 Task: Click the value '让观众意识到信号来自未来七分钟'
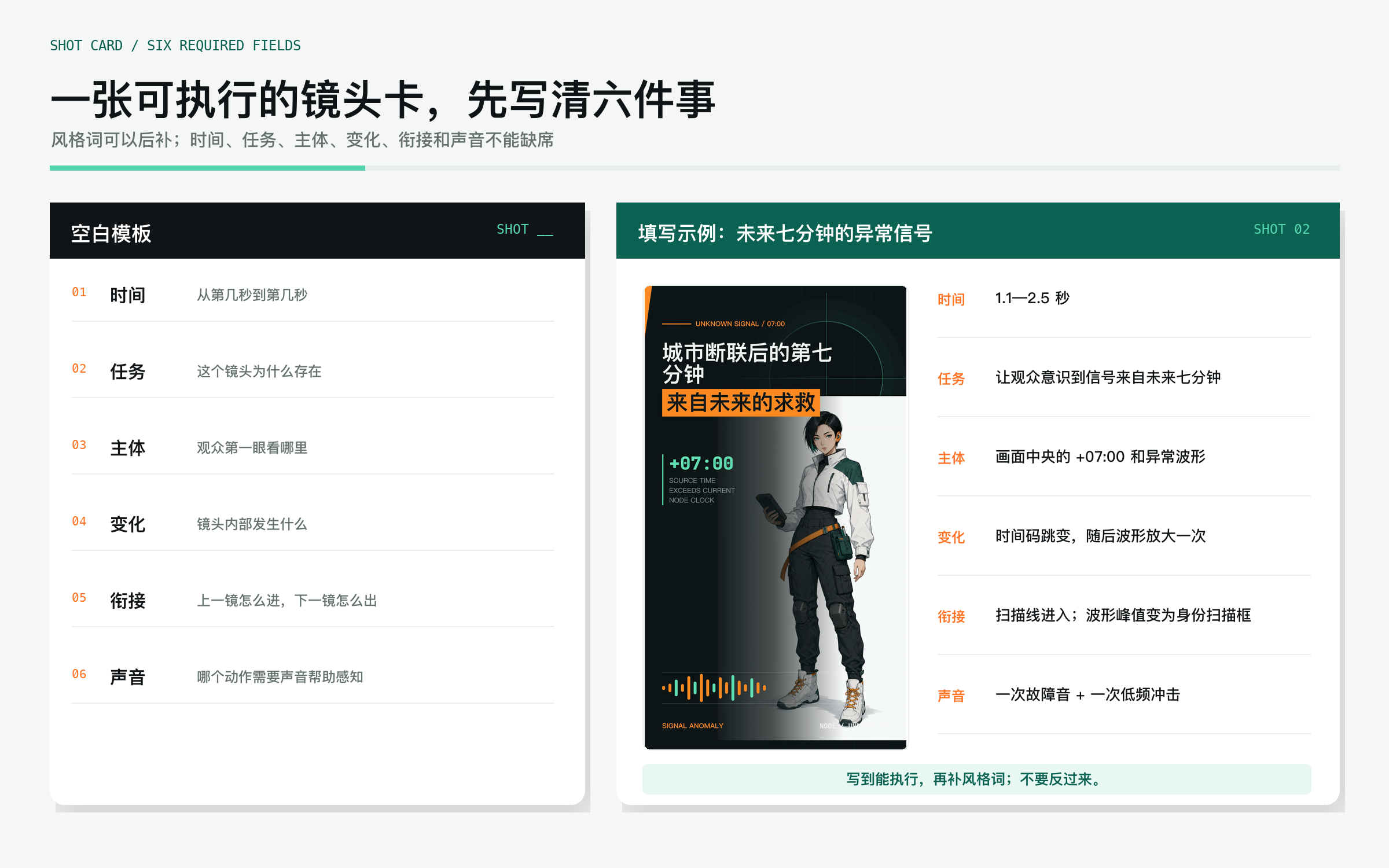(x=1108, y=378)
